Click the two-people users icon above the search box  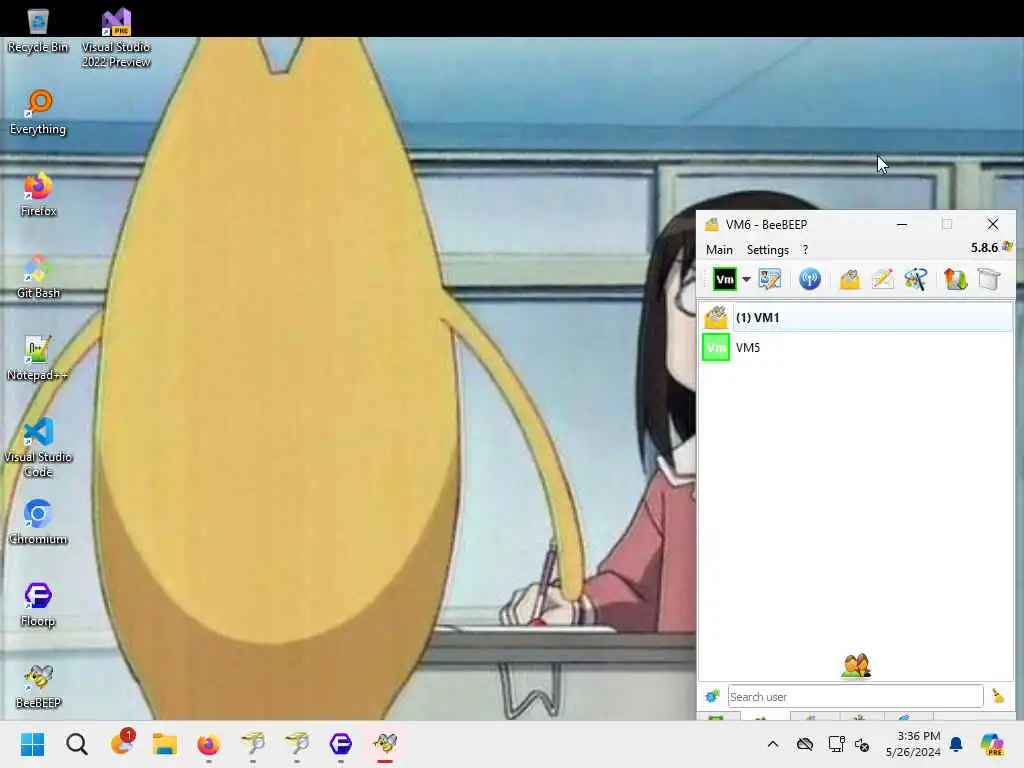click(856, 666)
